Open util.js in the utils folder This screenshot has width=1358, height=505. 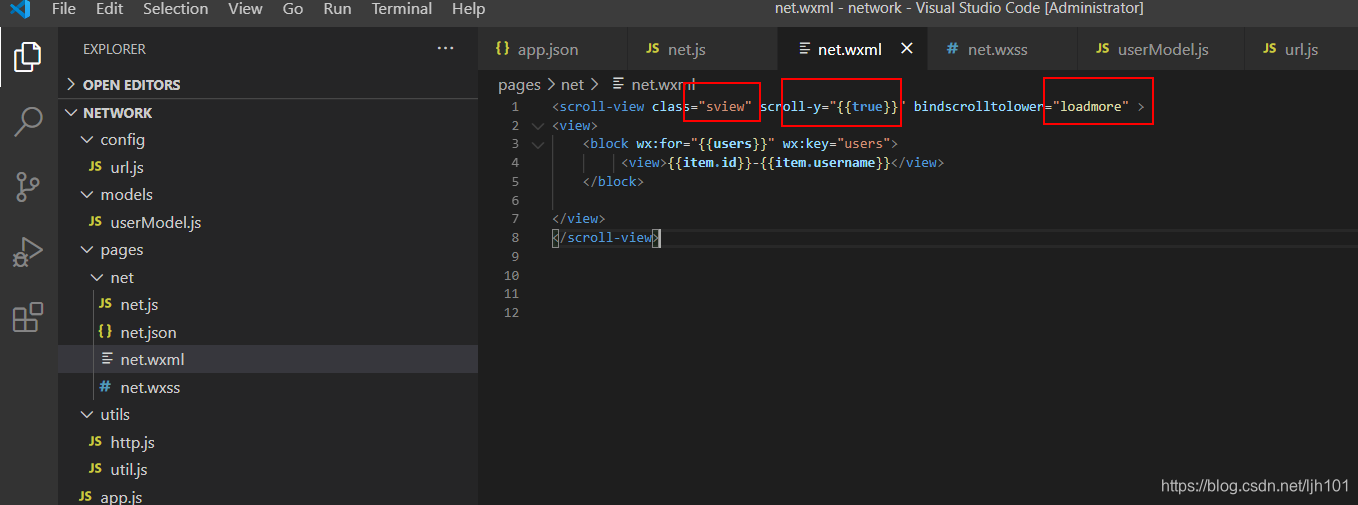coord(268,469)
